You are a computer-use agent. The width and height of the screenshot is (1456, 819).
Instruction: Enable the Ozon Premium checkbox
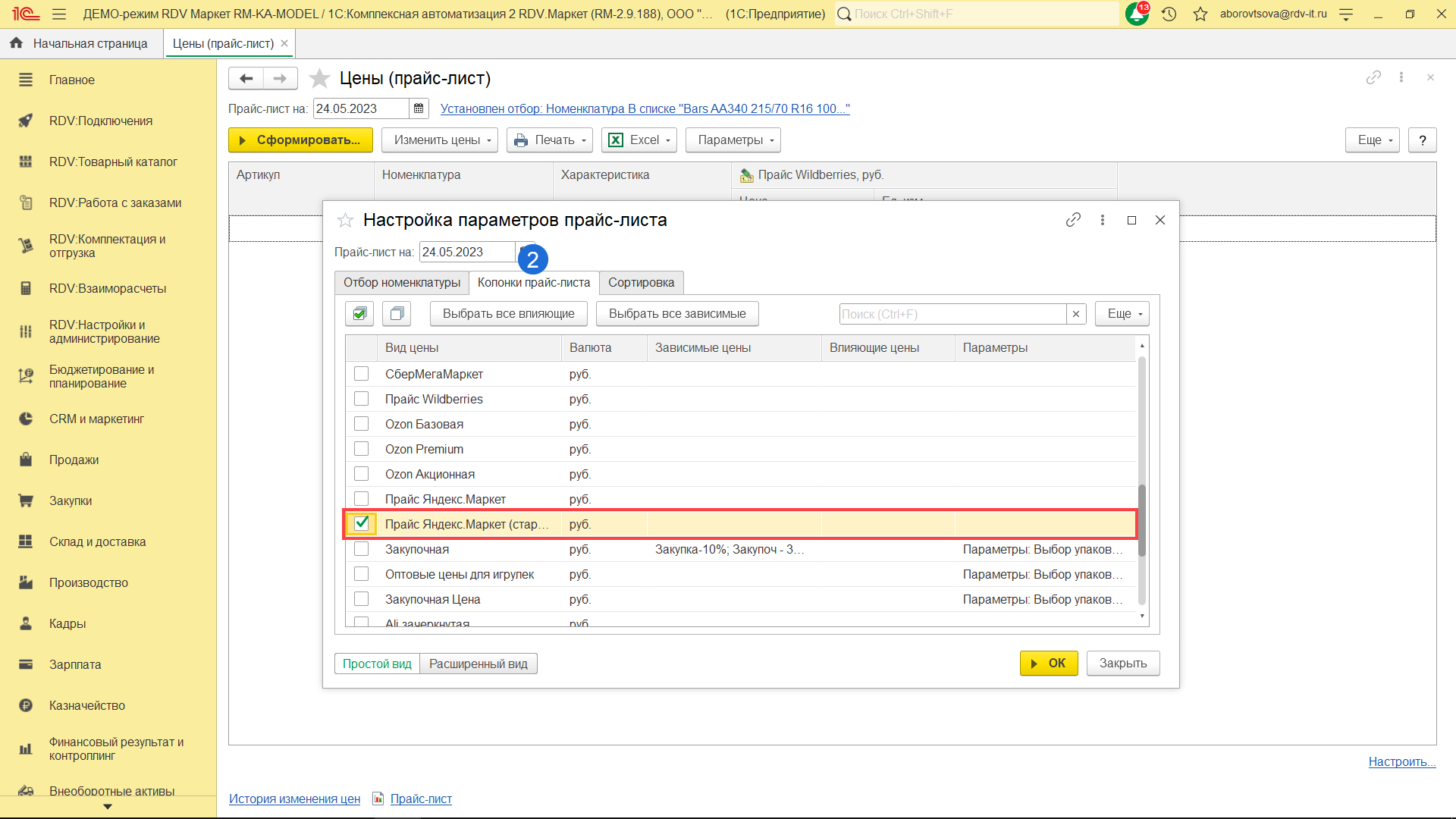click(362, 449)
